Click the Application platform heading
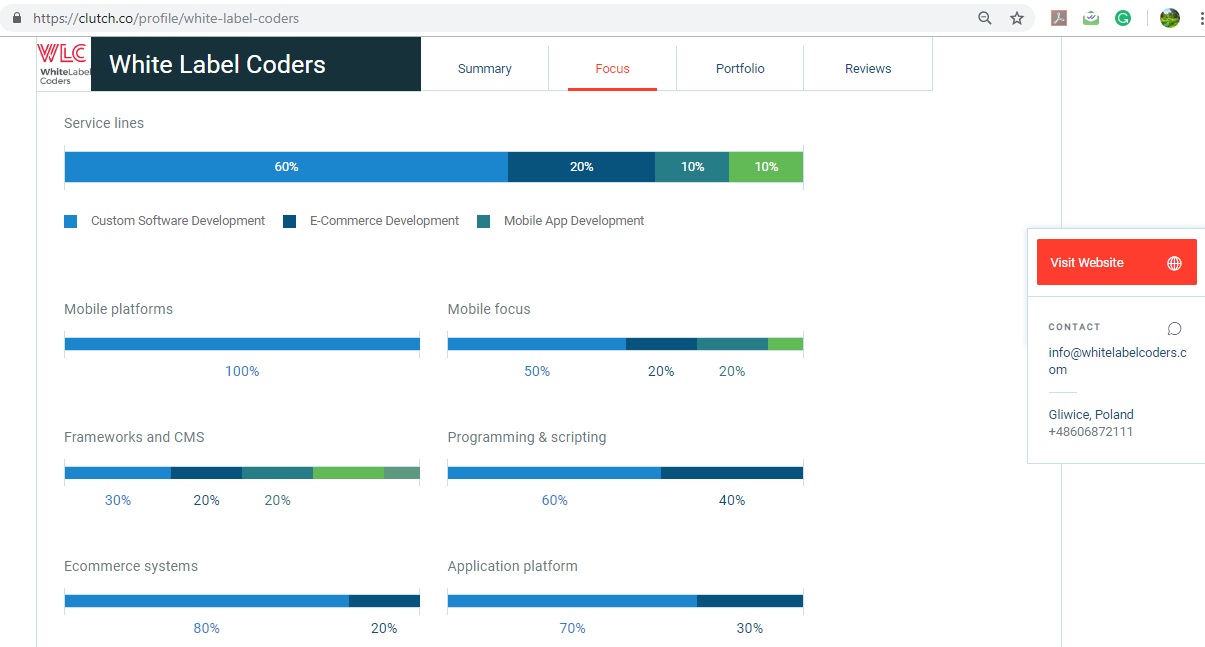Viewport: 1205px width, 647px height. (x=513, y=566)
